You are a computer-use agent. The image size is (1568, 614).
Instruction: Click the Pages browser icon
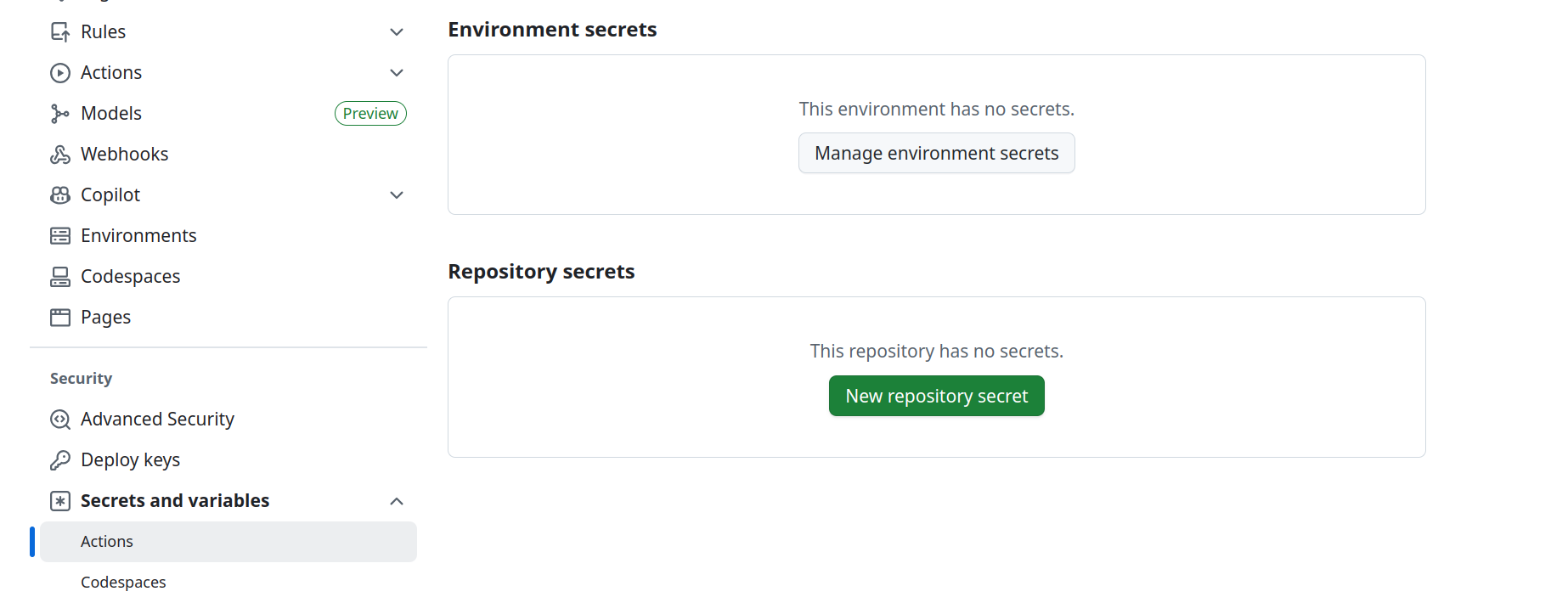60,318
